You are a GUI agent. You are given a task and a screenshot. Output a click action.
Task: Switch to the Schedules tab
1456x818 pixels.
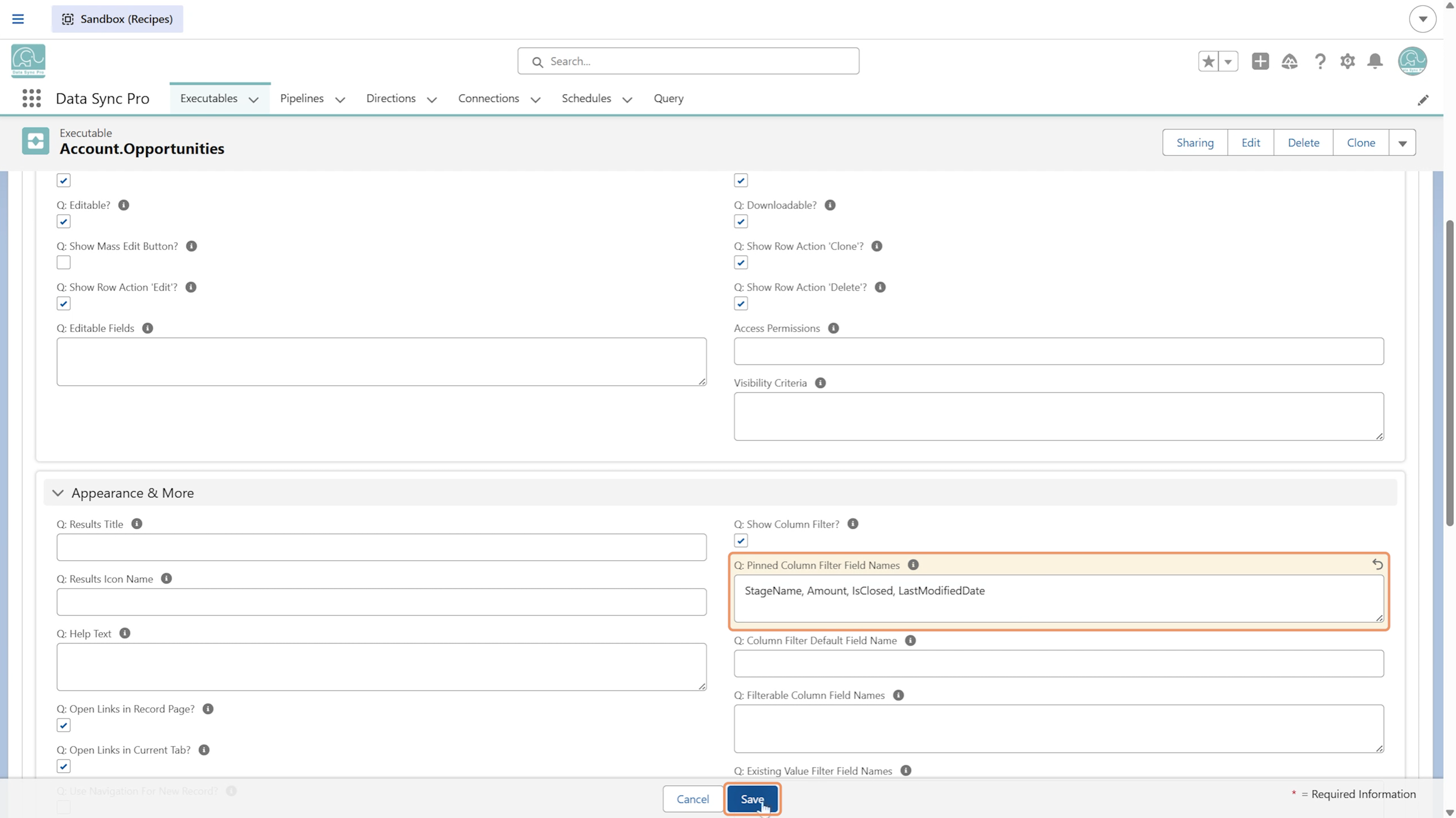click(x=586, y=98)
